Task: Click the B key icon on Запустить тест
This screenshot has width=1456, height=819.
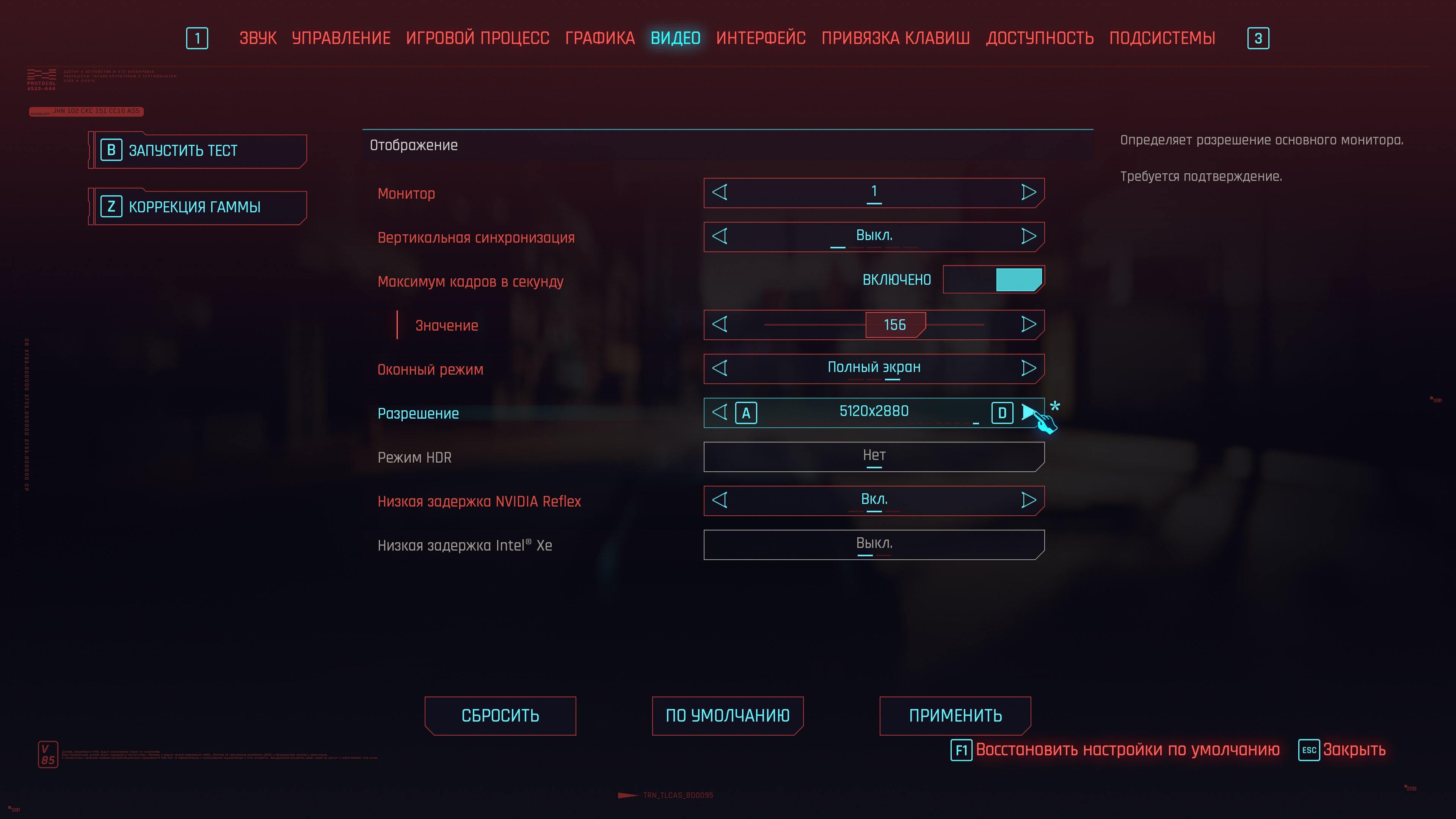Action: pyautogui.click(x=111, y=150)
